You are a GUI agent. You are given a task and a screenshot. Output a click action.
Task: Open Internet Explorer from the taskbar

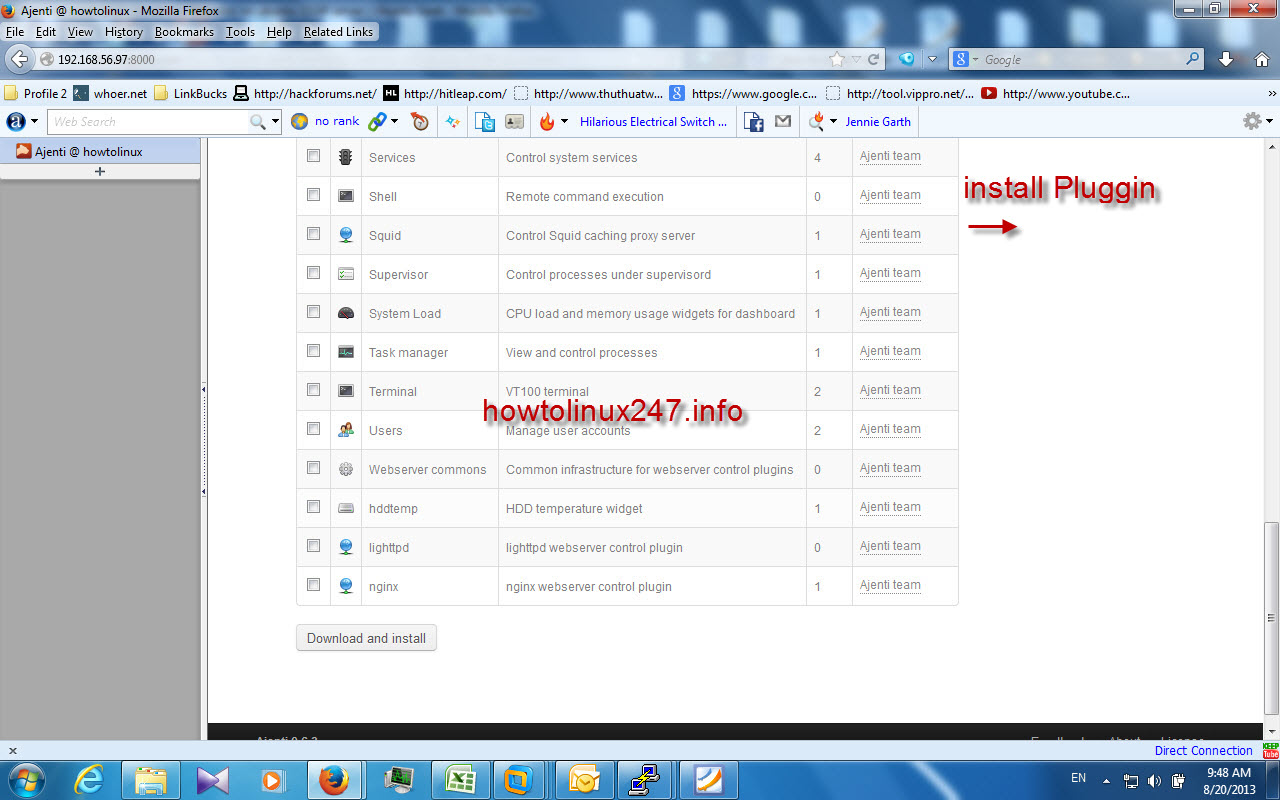(90, 779)
